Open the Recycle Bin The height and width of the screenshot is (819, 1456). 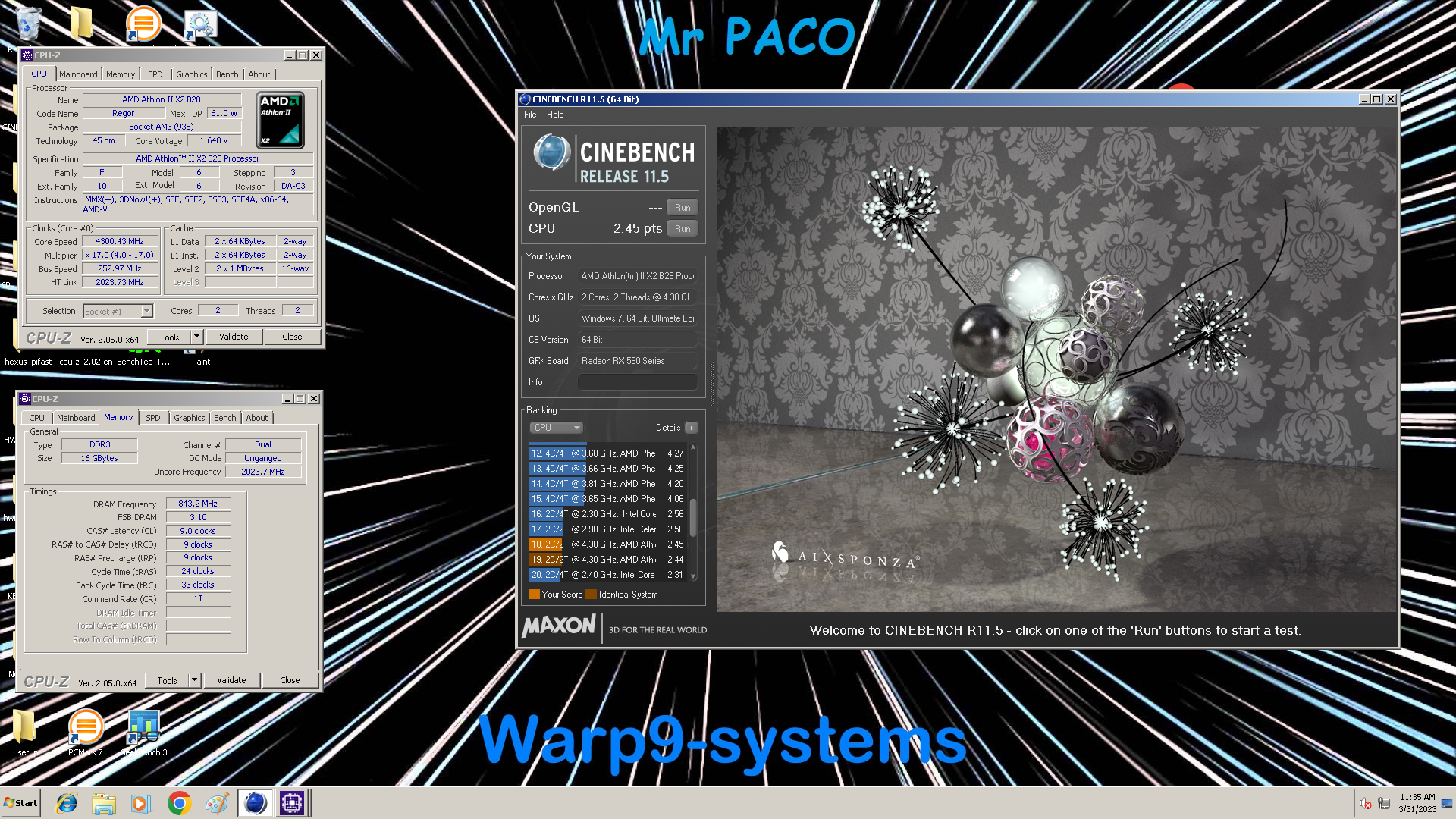(x=28, y=24)
